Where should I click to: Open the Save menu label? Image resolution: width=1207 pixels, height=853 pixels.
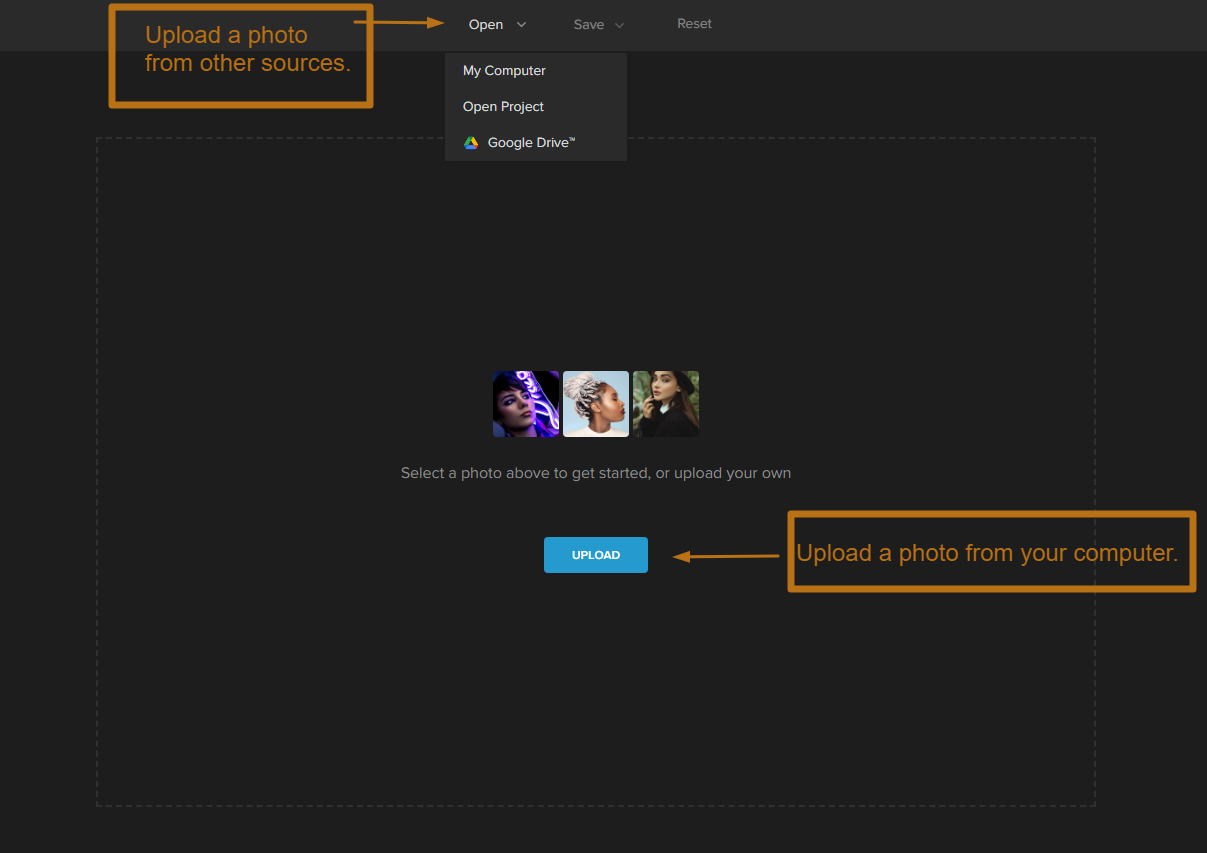tap(588, 25)
